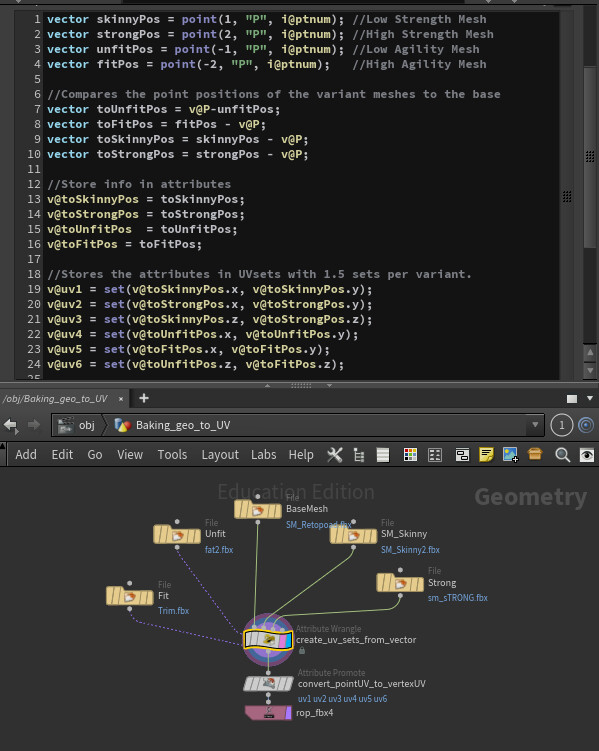The image size is (599, 751).
Task: Add a new pane tab with plus
Action: (144, 398)
